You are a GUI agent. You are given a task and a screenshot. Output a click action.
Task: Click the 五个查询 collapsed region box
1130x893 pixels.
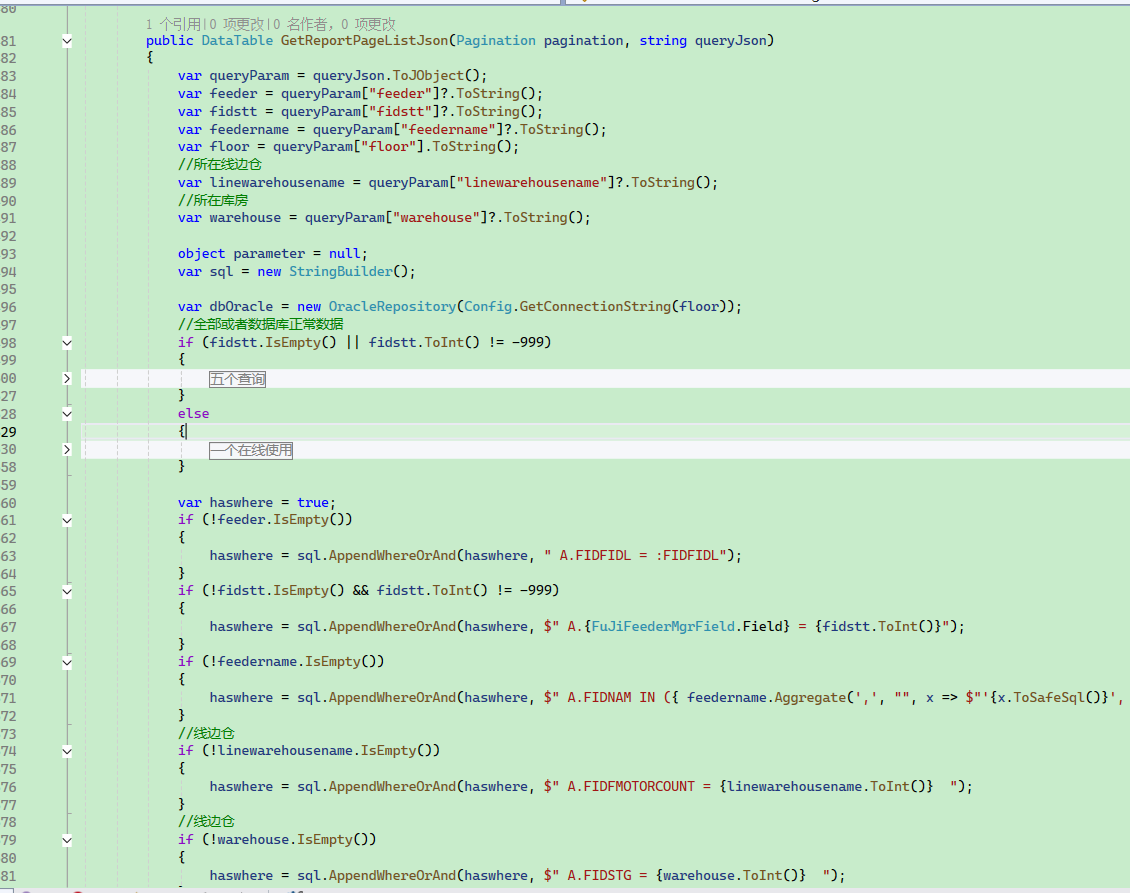coord(237,379)
